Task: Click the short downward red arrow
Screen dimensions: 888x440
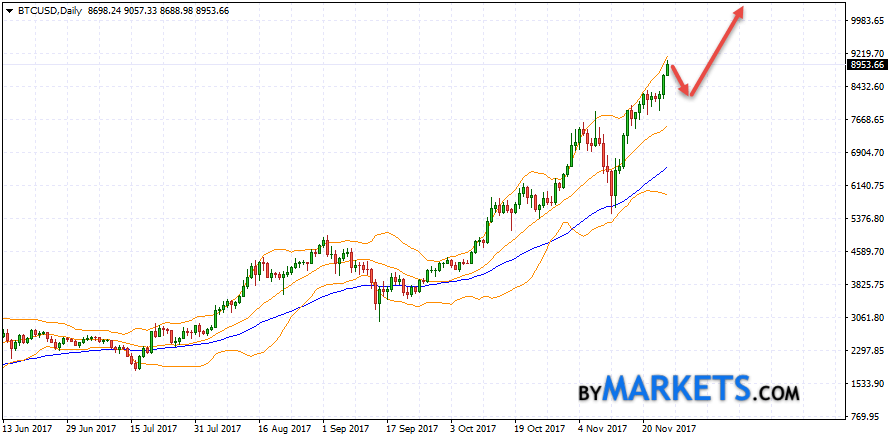Action: pyautogui.click(x=679, y=81)
